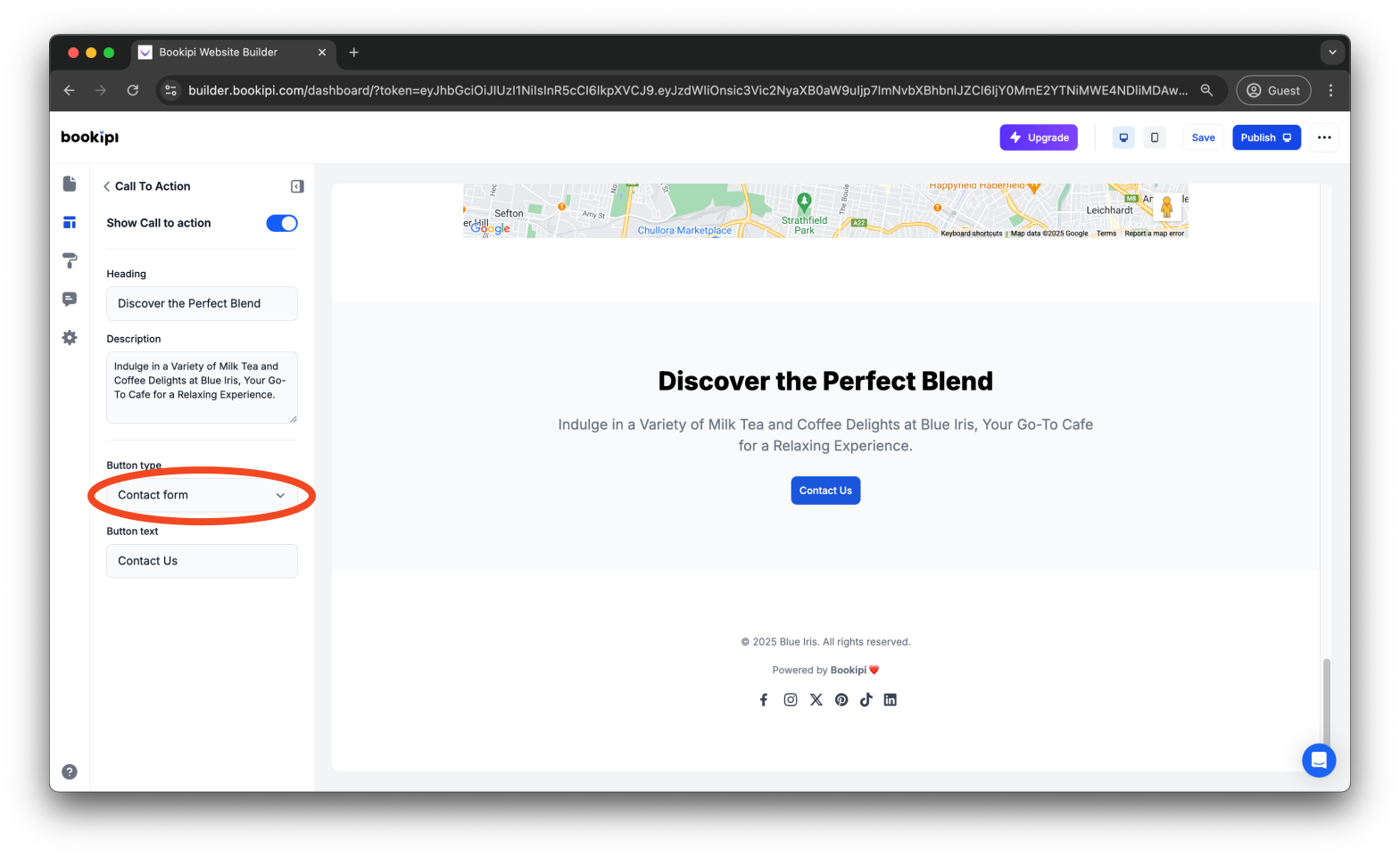Click the Instagram icon in footer
The width and height of the screenshot is (1400, 857).
coord(791,700)
